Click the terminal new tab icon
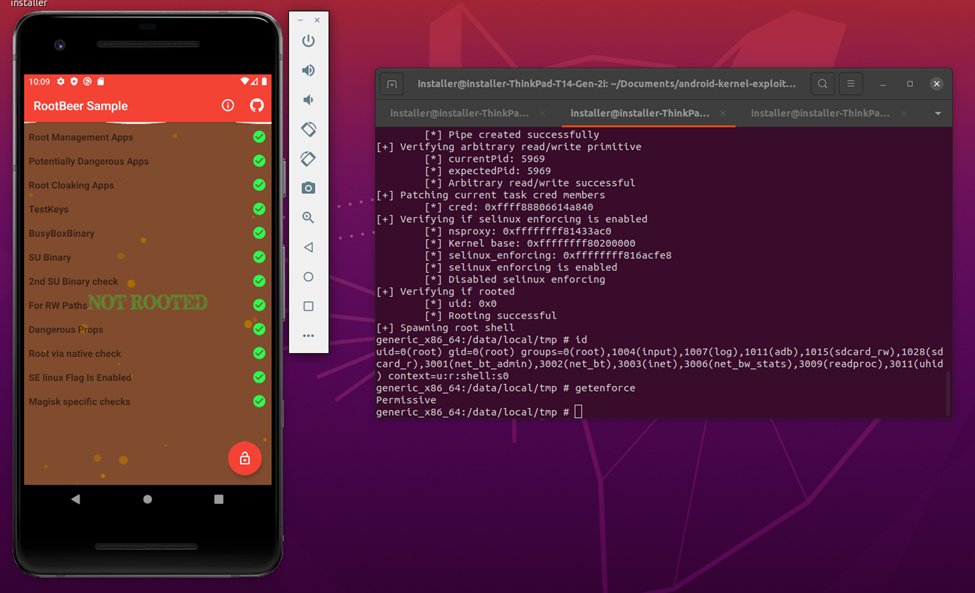The image size is (975, 593). (392, 84)
